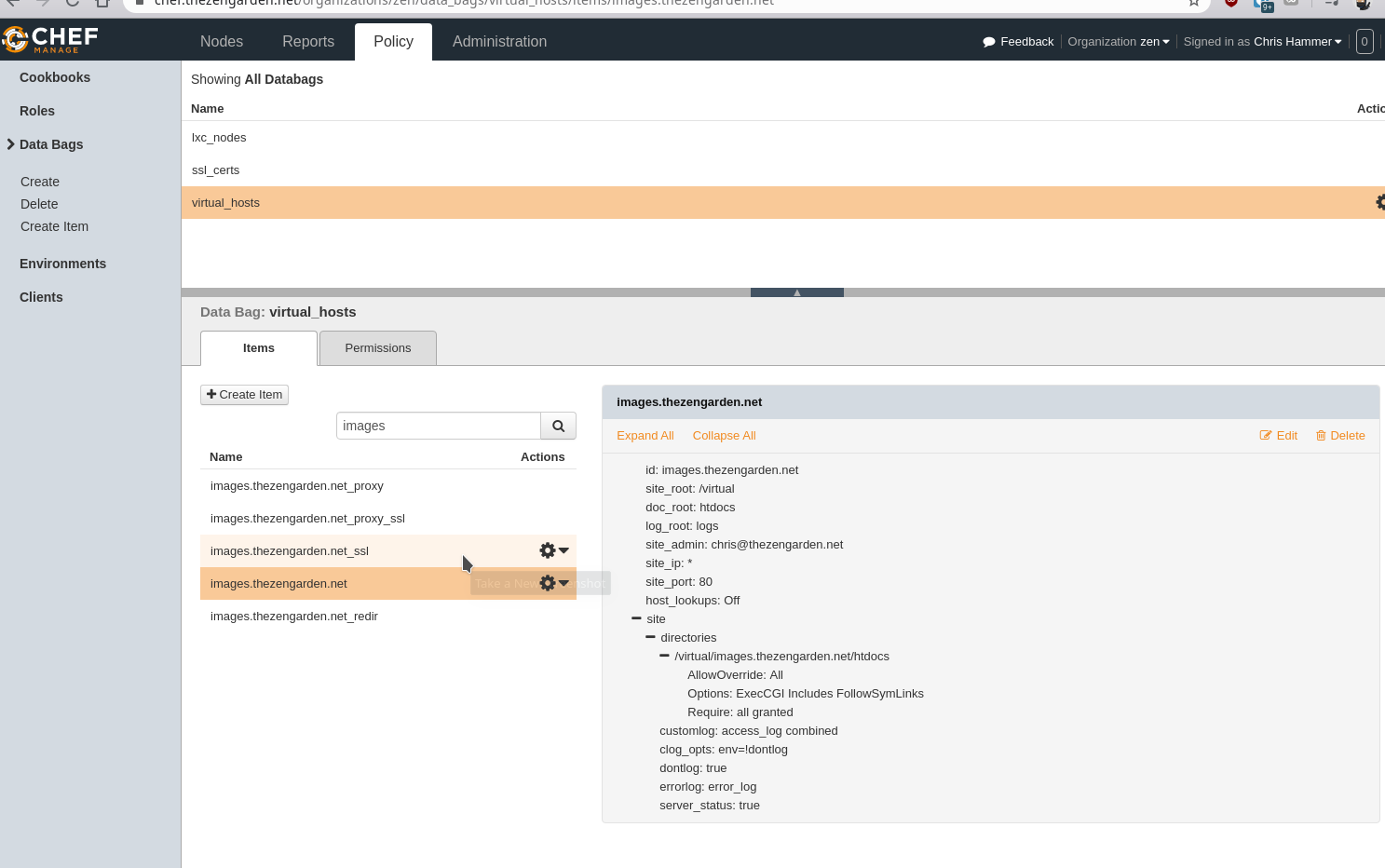
Task: Open the Organization zen dropdown
Action: 1119,42
